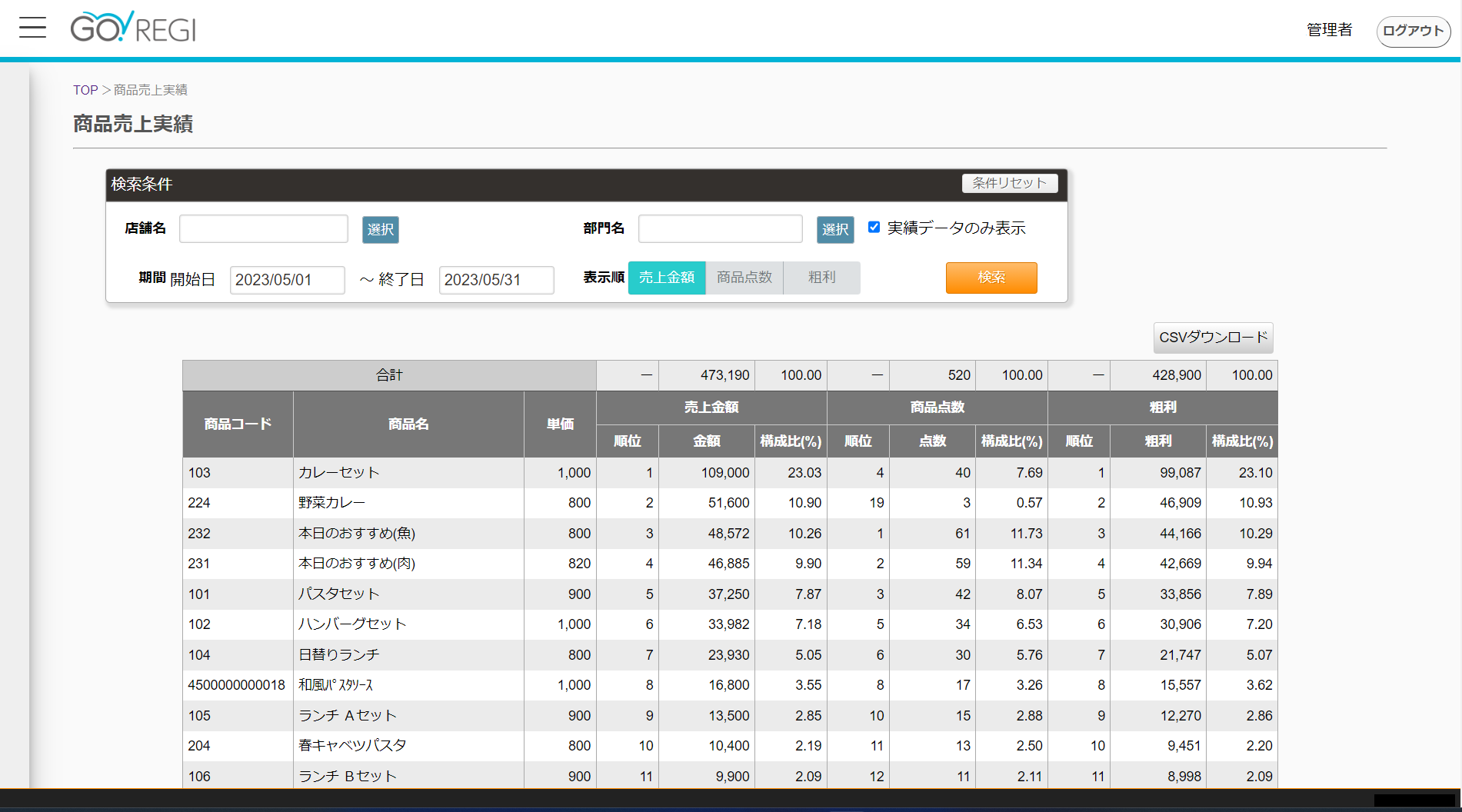
Task: Select product name ハンバーグセット
Action: (x=352, y=624)
